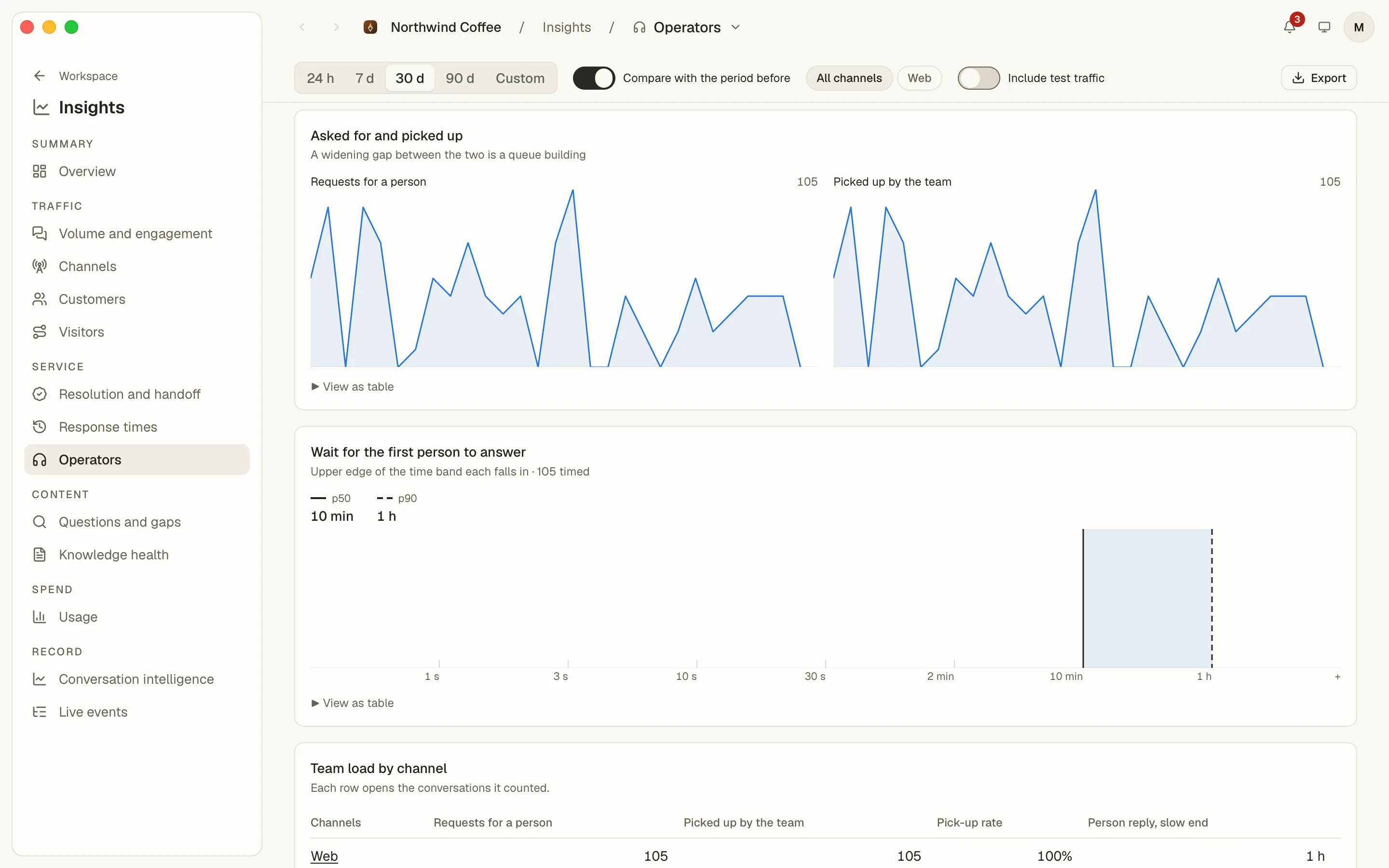This screenshot has height=868, width=1389.
Task: Click the back arrow beside Workspace
Action: pos(39,76)
